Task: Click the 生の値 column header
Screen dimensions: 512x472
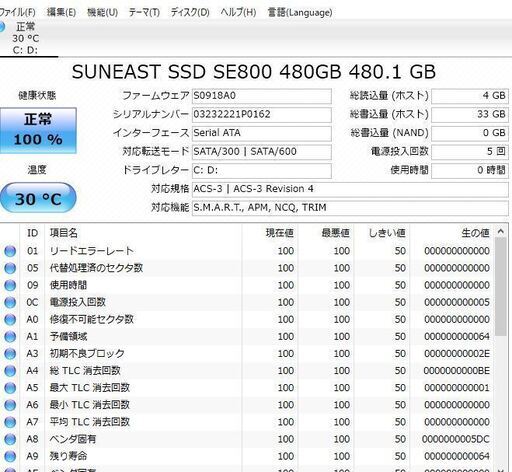Action: click(x=452, y=233)
